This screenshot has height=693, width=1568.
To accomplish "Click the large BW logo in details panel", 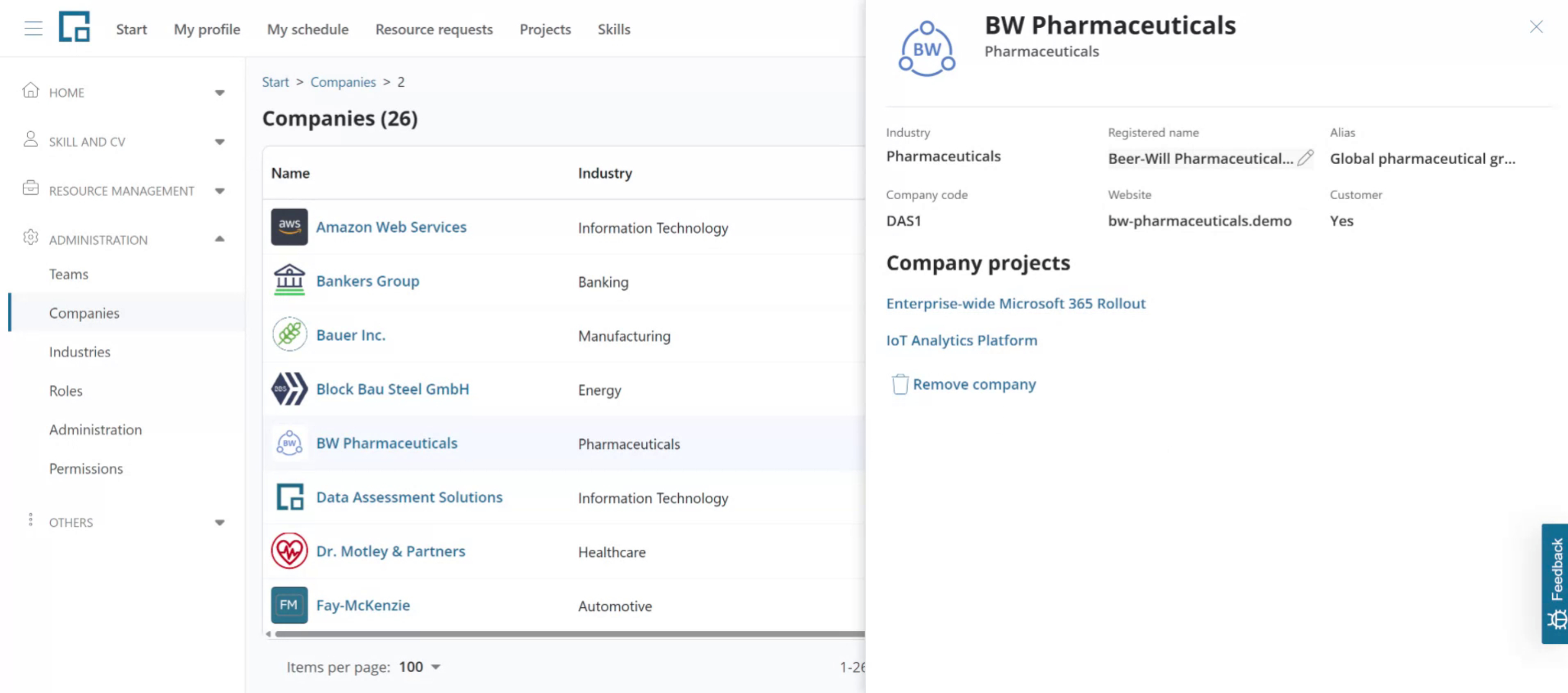I will tap(926, 49).
